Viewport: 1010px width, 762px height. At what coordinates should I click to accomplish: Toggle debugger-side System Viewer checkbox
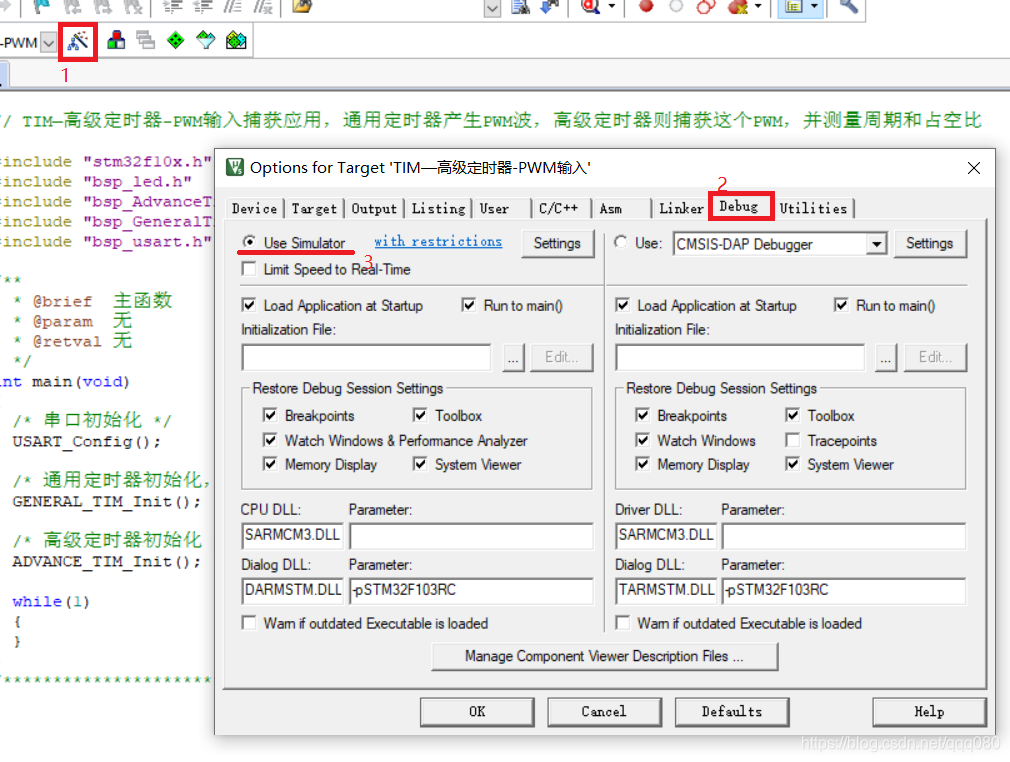[x=793, y=464]
